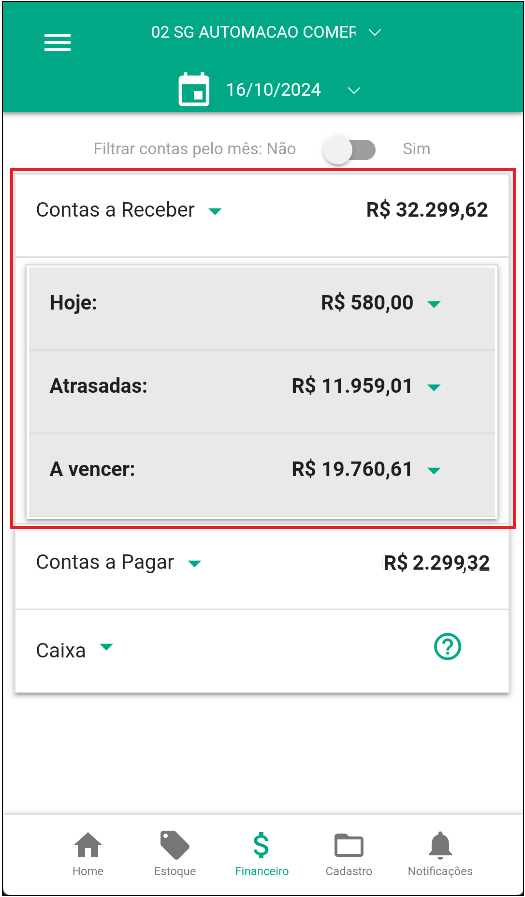Select the Financeiro dollar sign icon

261,845
